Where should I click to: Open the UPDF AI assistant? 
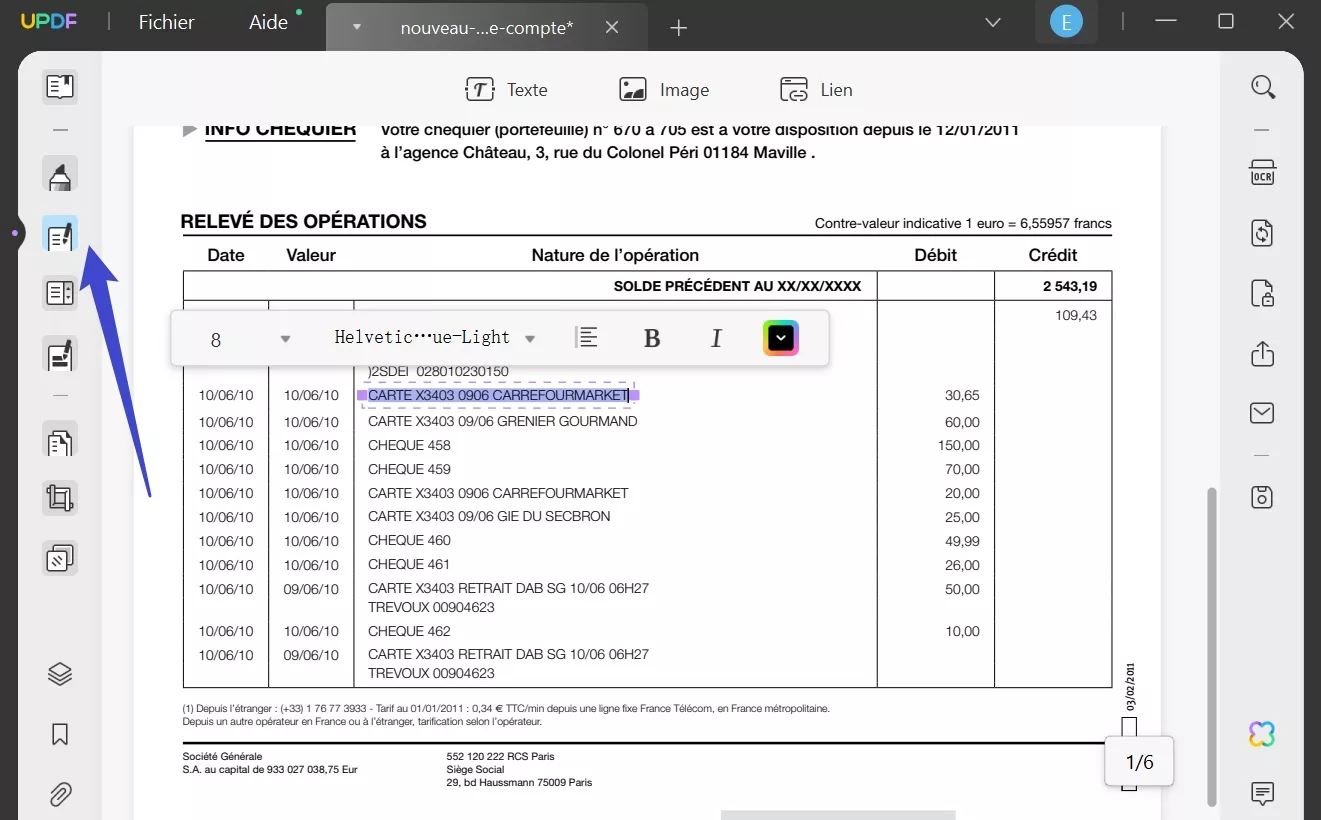pos(1262,734)
